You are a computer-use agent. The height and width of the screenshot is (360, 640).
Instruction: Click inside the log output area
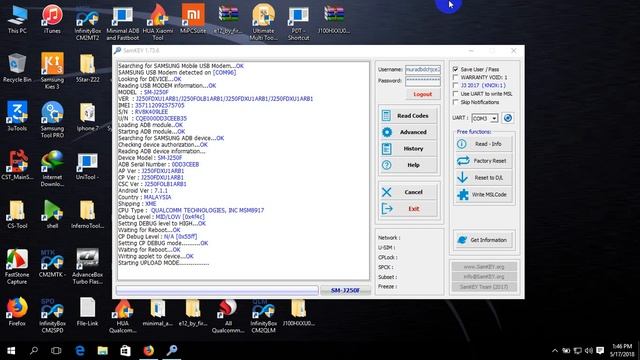point(243,171)
